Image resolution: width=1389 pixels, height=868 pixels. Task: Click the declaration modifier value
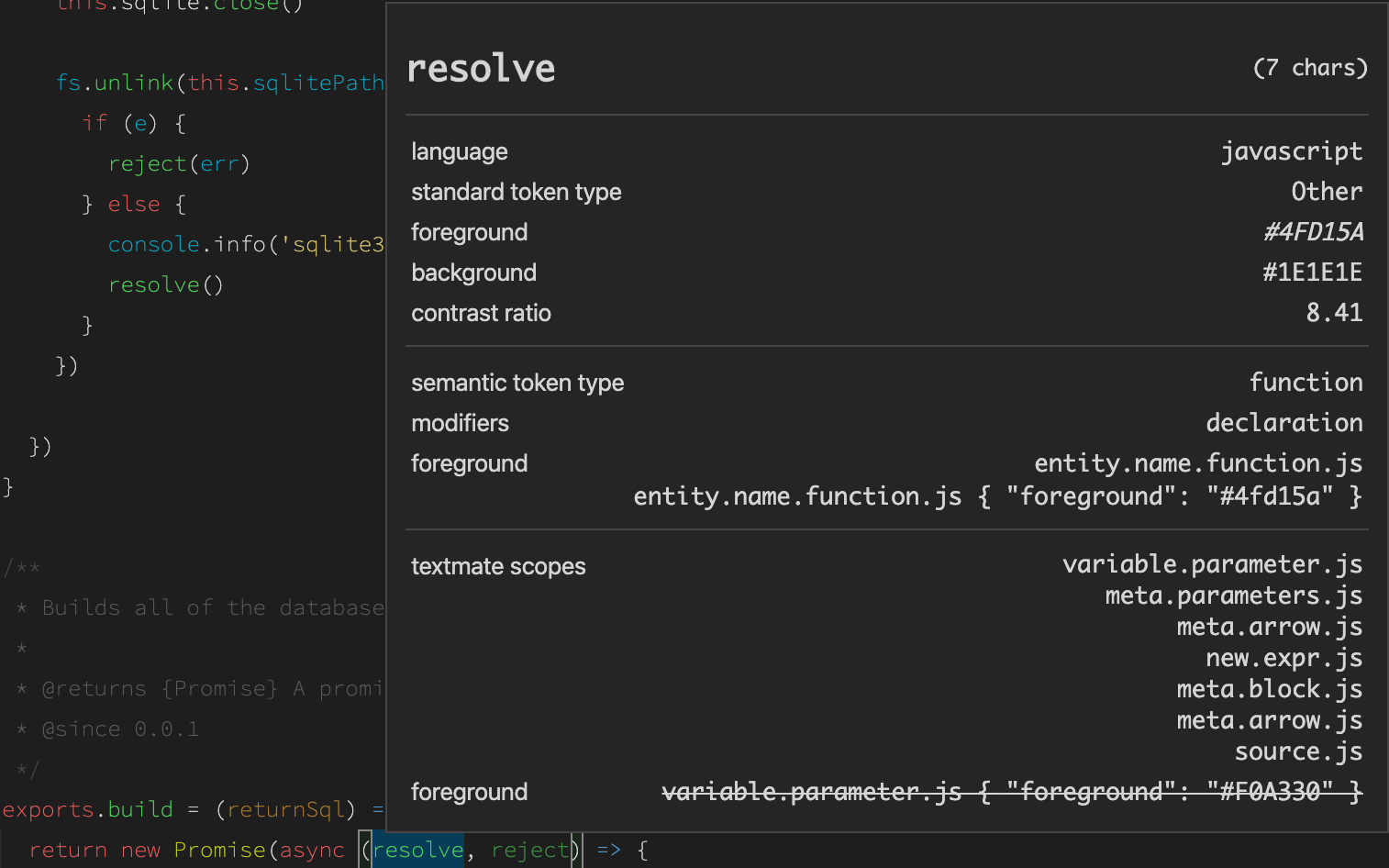1284,422
